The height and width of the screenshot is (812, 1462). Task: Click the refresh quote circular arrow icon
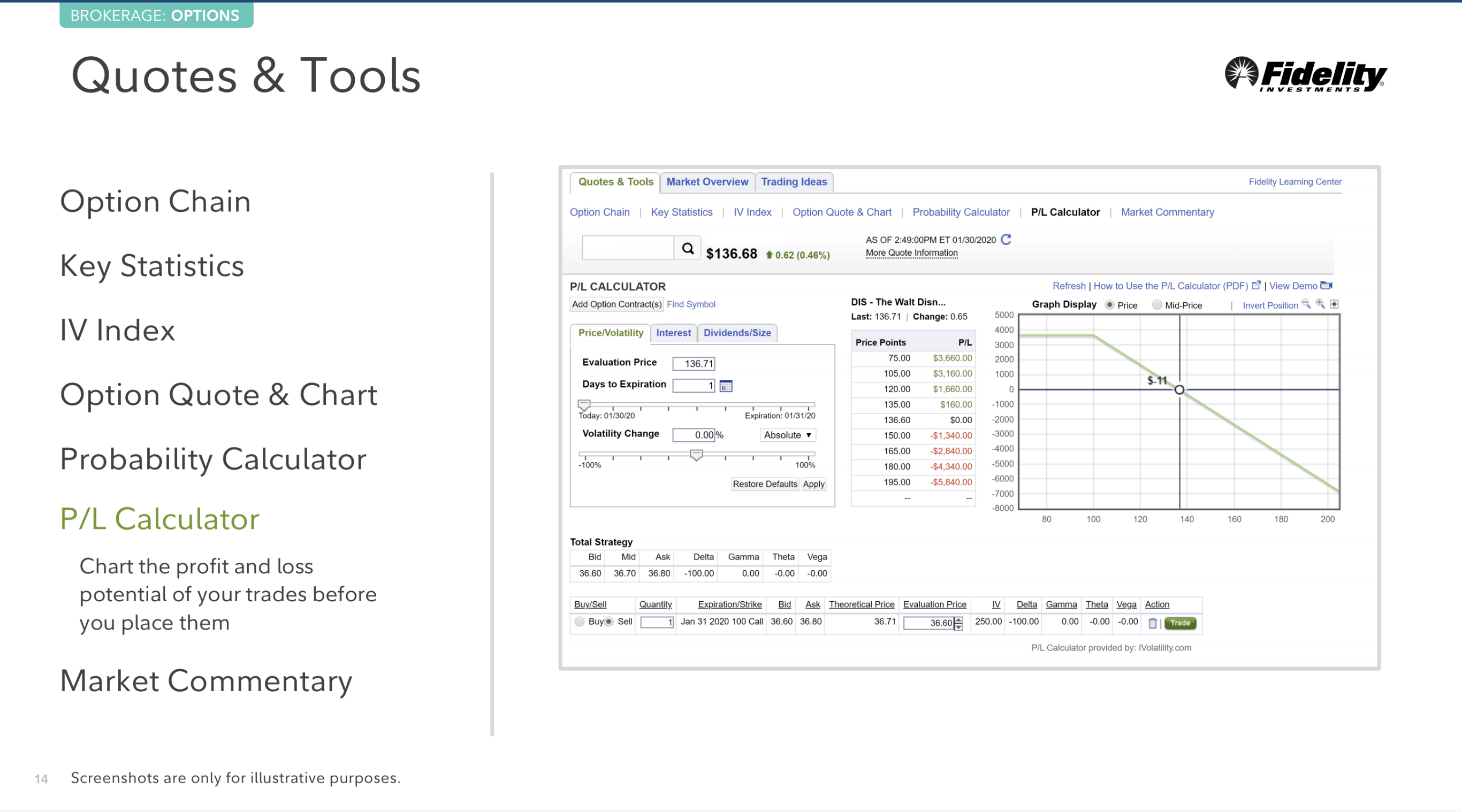point(1006,240)
